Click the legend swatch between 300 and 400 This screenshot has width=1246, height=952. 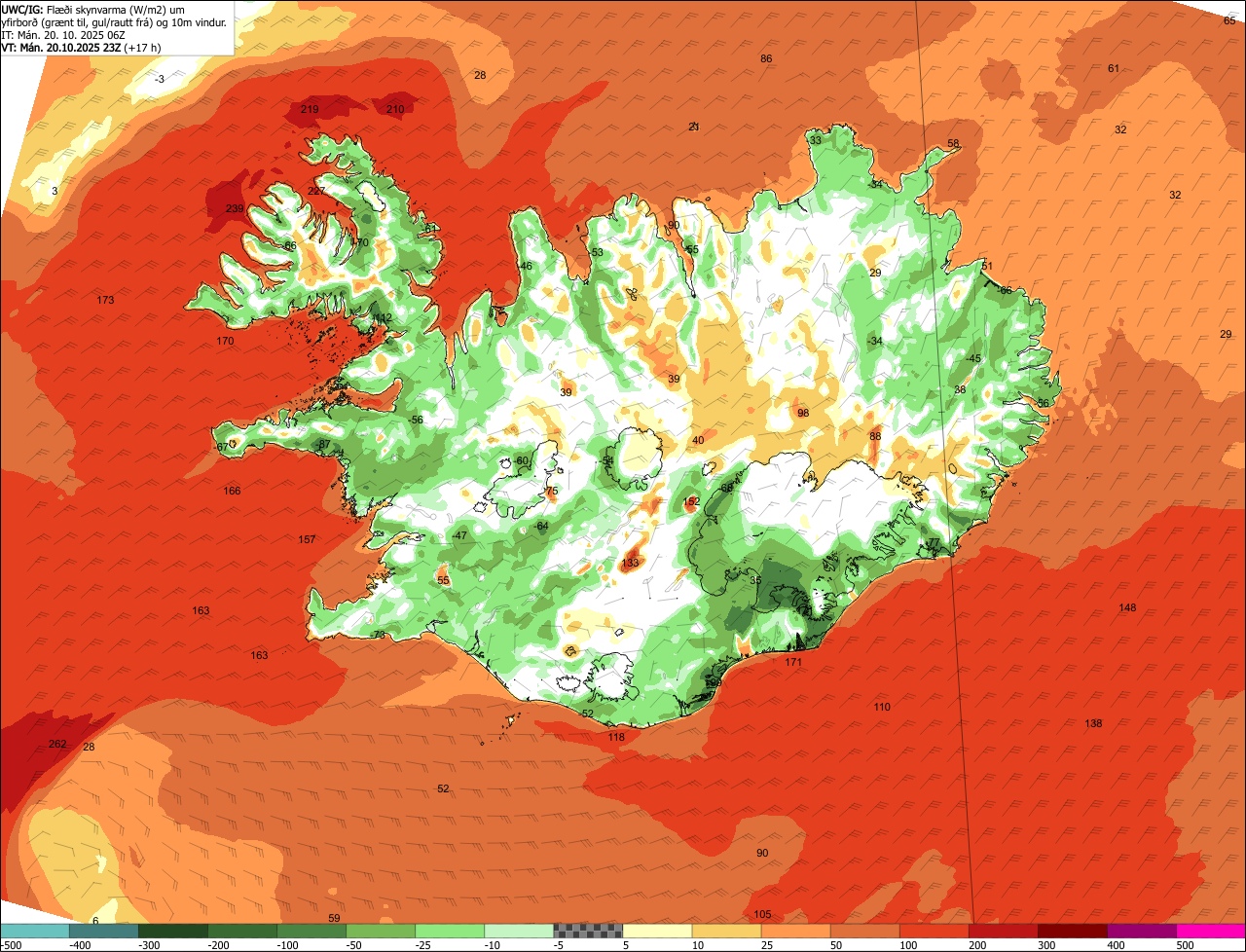1072,931
